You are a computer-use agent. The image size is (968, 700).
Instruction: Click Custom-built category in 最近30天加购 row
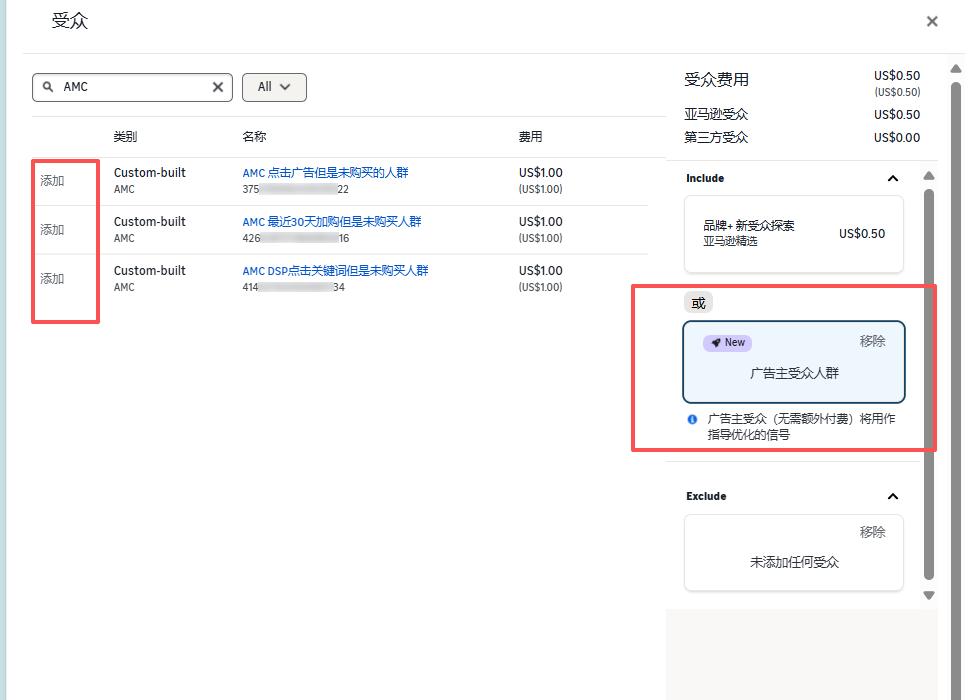(x=149, y=222)
